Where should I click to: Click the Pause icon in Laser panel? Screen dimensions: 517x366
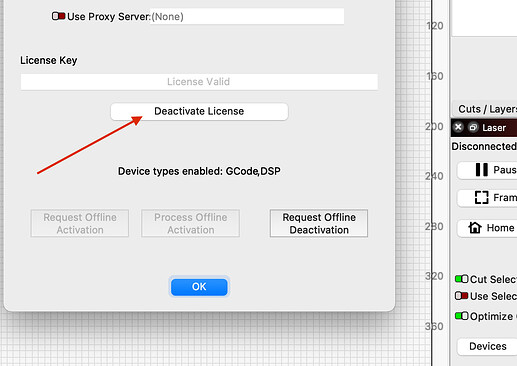[482, 170]
